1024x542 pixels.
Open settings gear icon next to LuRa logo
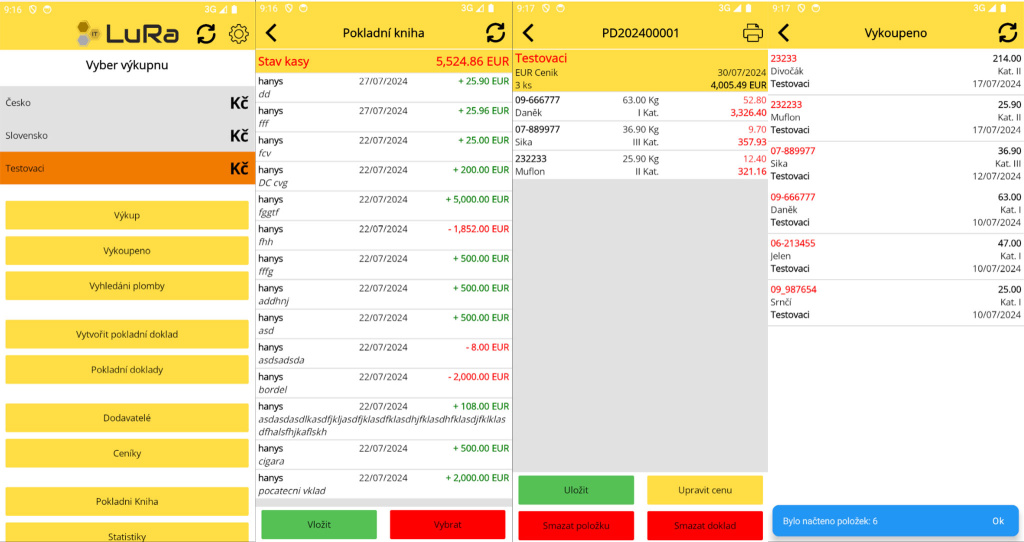[x=238, y=34]
